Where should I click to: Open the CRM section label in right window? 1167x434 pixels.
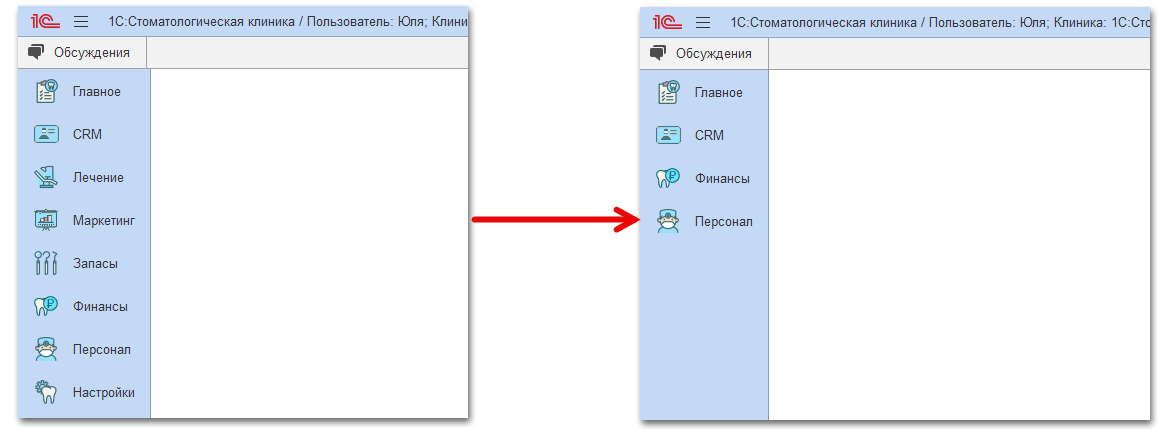[x=709, y=135]
